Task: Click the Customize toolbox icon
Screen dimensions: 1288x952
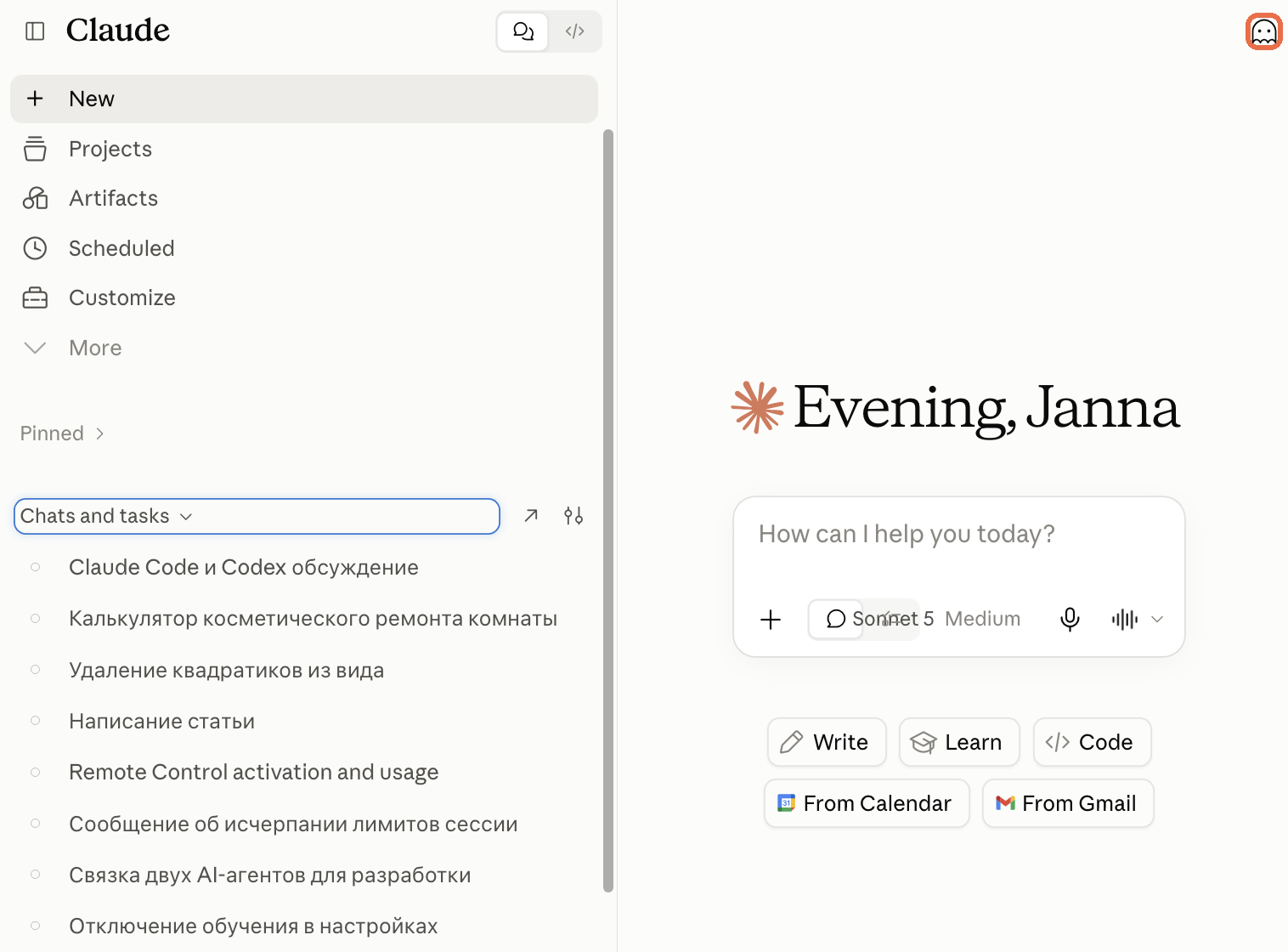Action: 35,298
